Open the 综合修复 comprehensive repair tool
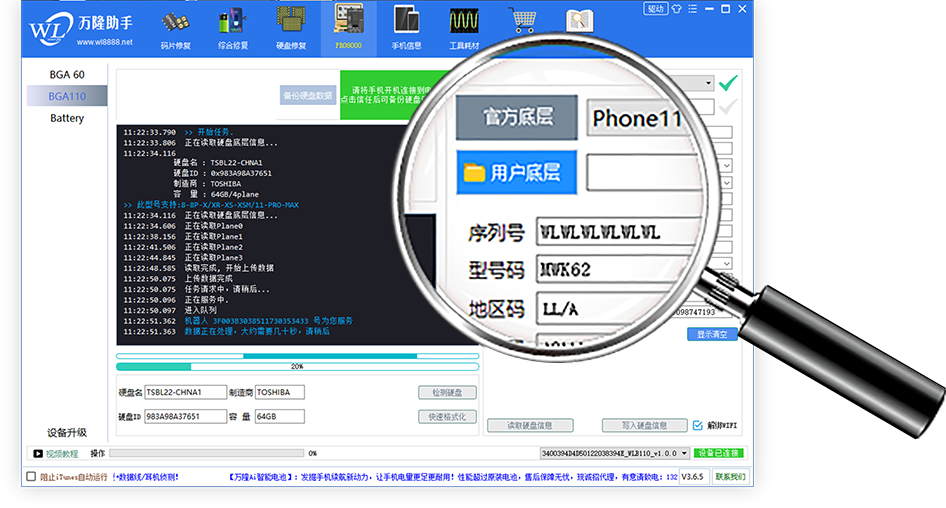Image resolution: width=946 pixels, height=508 pixels. [x=233, y=29]
